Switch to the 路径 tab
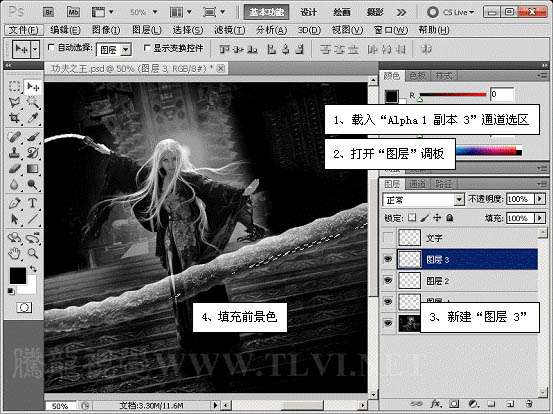 [x=443, y=184]
